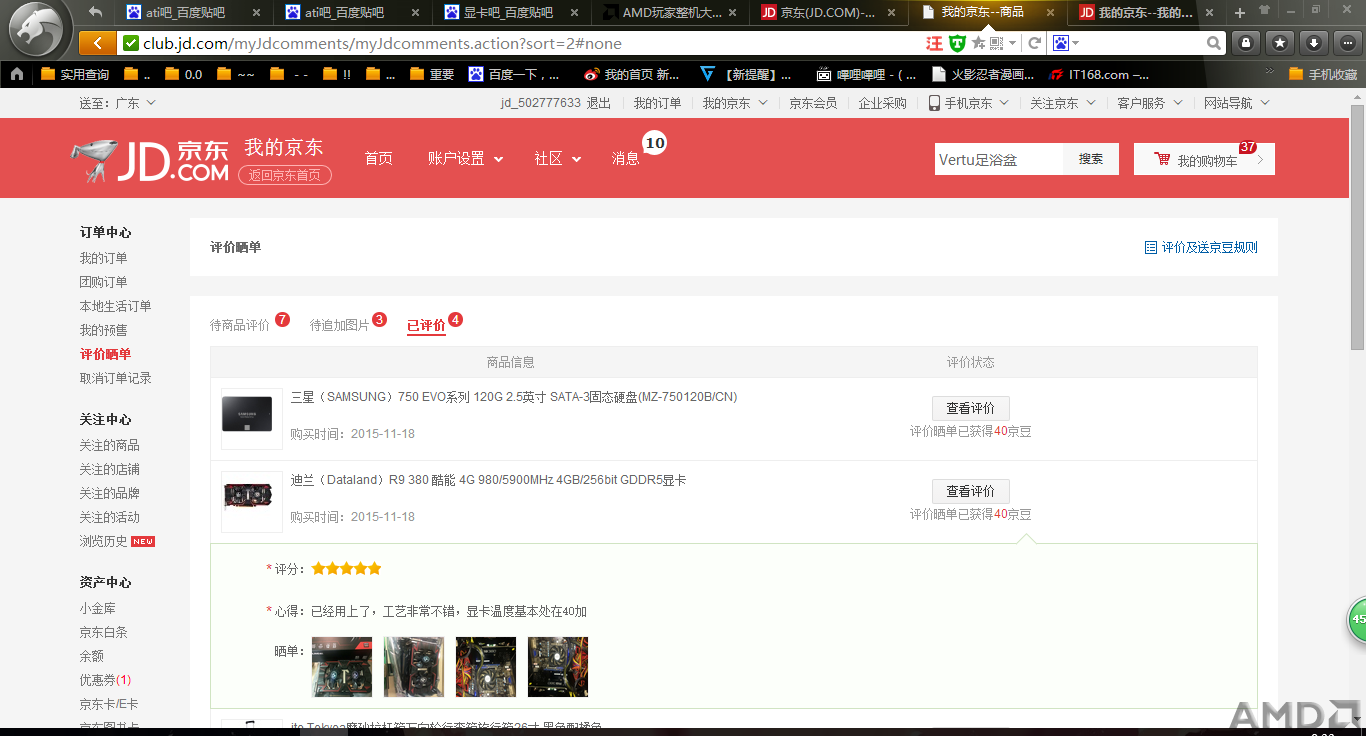Click the browser back arrow button
Screen dimensions: 1366x736
click(97, 43)
